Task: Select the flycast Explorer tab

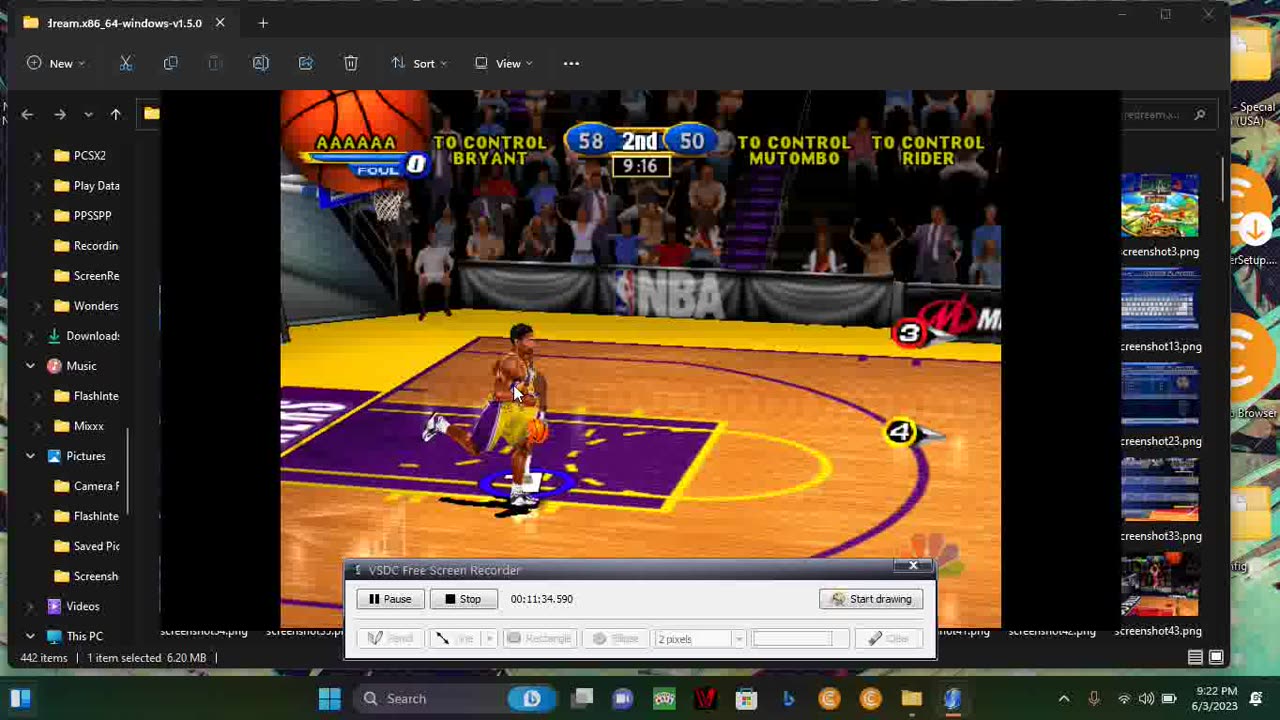Action: [x=125, y=23]
